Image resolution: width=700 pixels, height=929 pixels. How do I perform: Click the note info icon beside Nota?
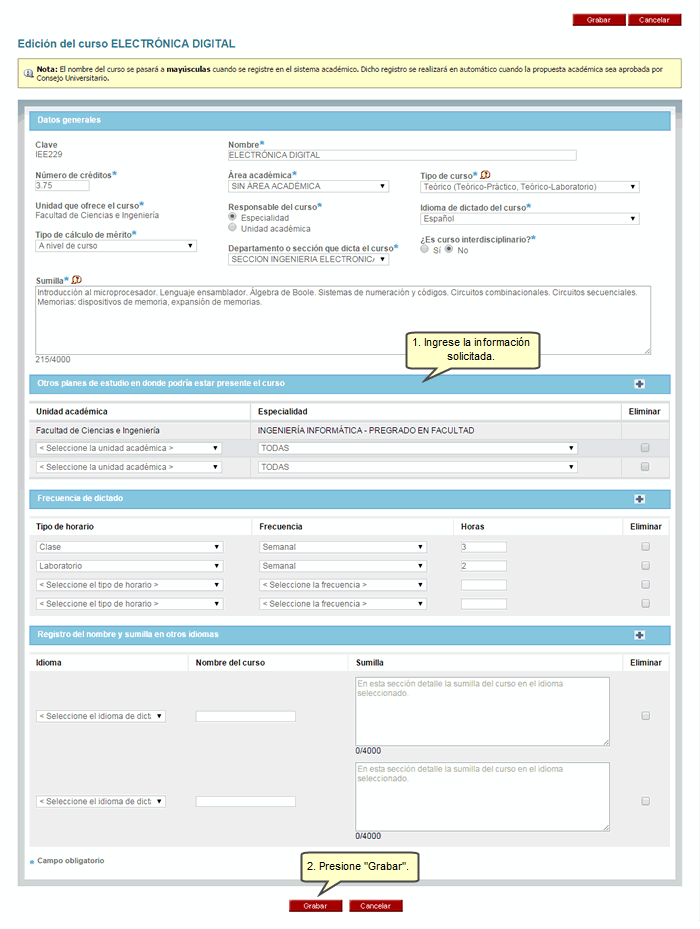pyautogui.click(x=29, y=72)
